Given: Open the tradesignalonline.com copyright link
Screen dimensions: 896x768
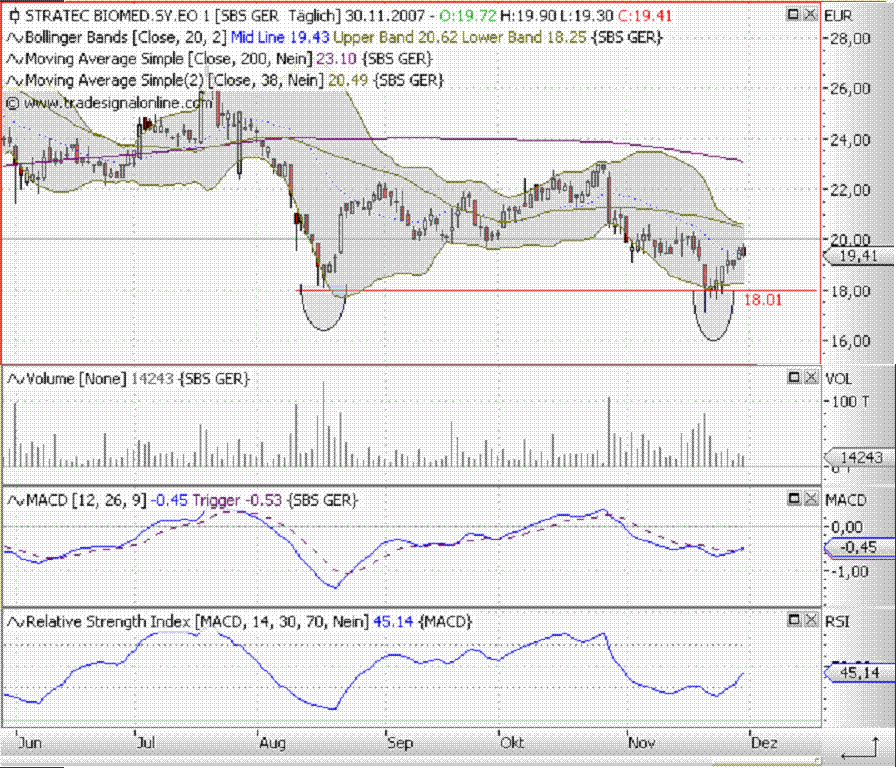Looking at the screenshot, I should coord(109,103).
